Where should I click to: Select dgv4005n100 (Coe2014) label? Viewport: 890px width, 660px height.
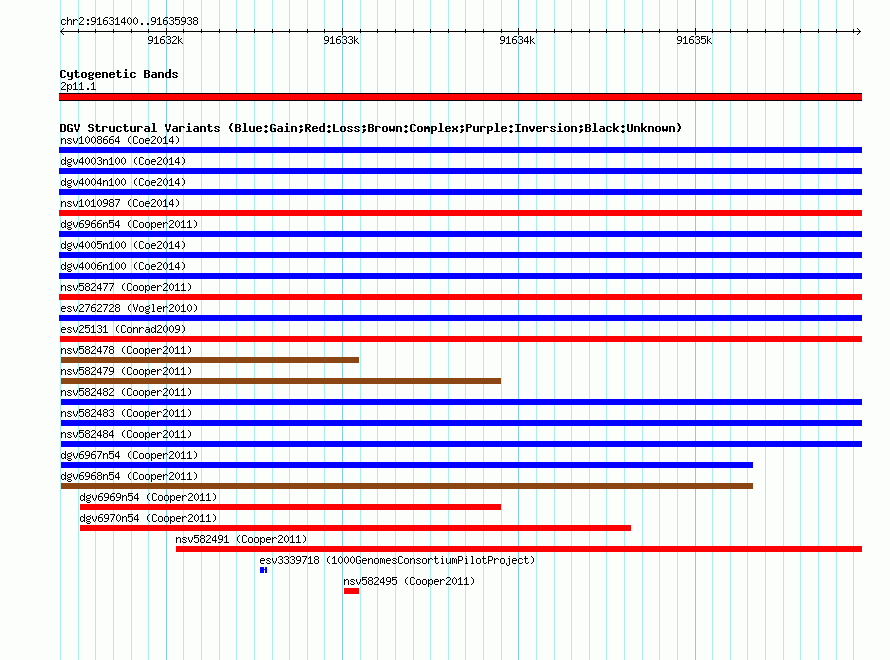coord(123,245)
